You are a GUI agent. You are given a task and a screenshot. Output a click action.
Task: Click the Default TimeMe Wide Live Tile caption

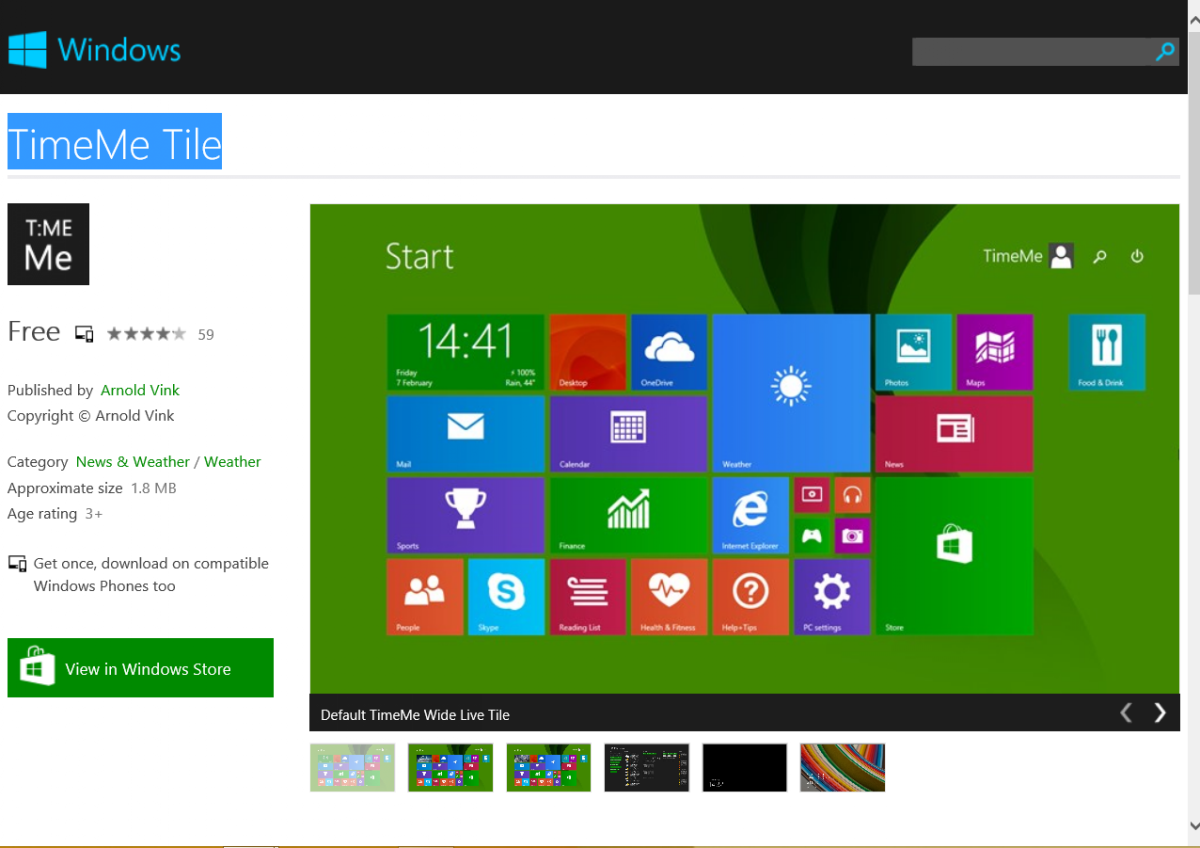click(415, 715)
